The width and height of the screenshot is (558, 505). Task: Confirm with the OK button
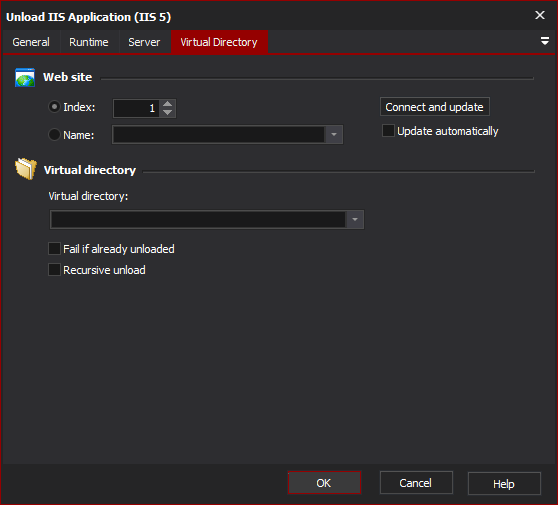tap(324, 483)
